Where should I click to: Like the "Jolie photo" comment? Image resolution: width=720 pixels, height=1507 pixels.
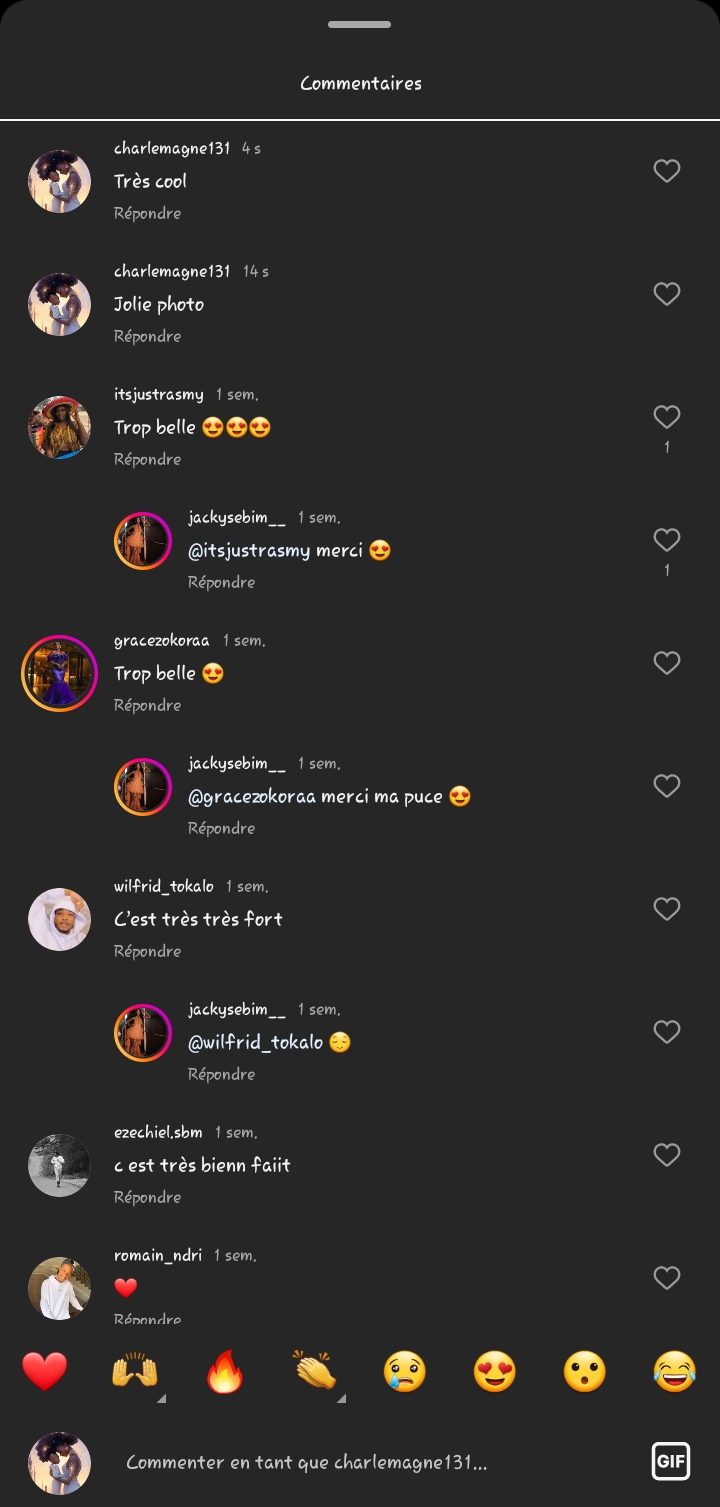667,294
